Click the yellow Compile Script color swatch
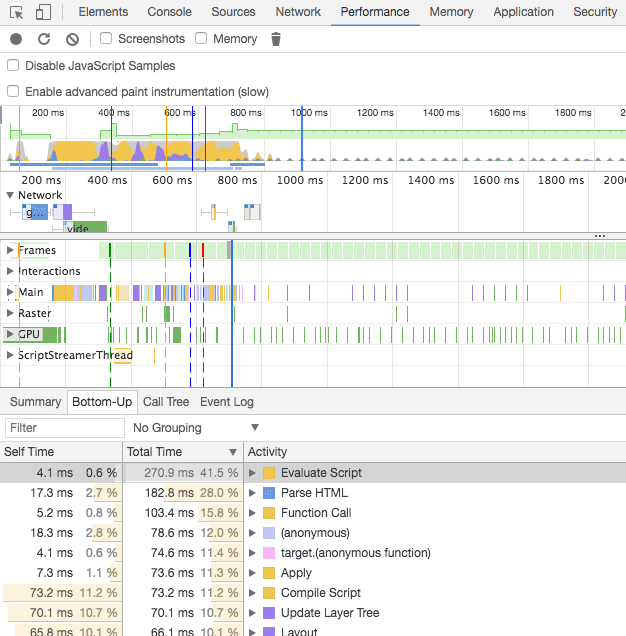The height and width of the screenshot is (636, 626). click(269, 593)
